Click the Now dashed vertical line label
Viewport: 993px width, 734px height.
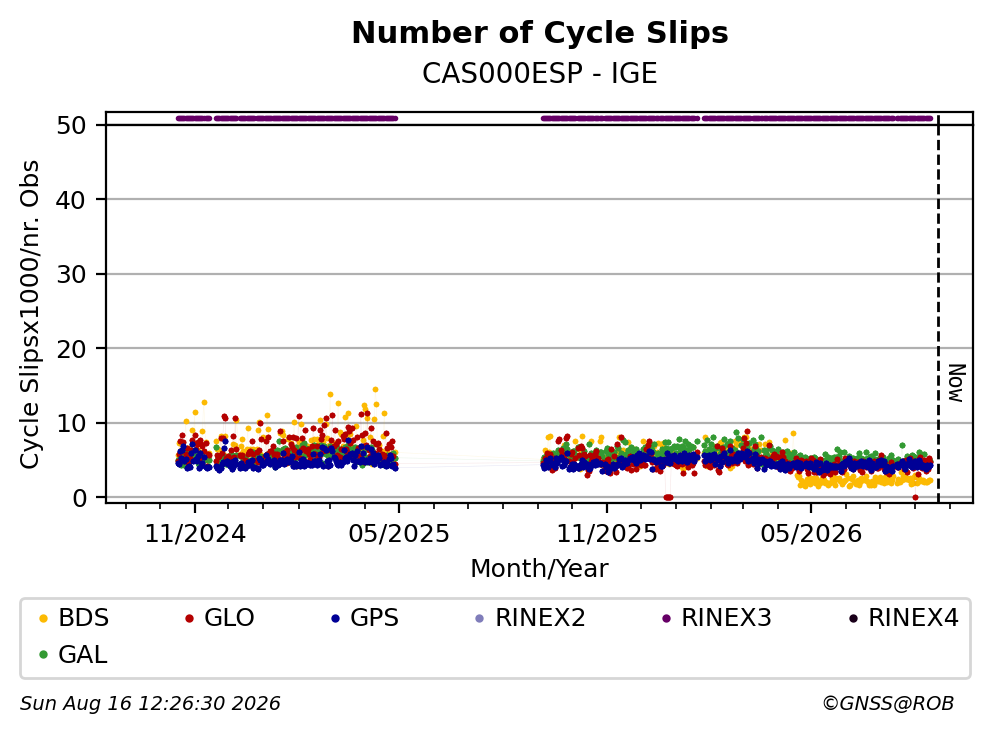[956, 383]
